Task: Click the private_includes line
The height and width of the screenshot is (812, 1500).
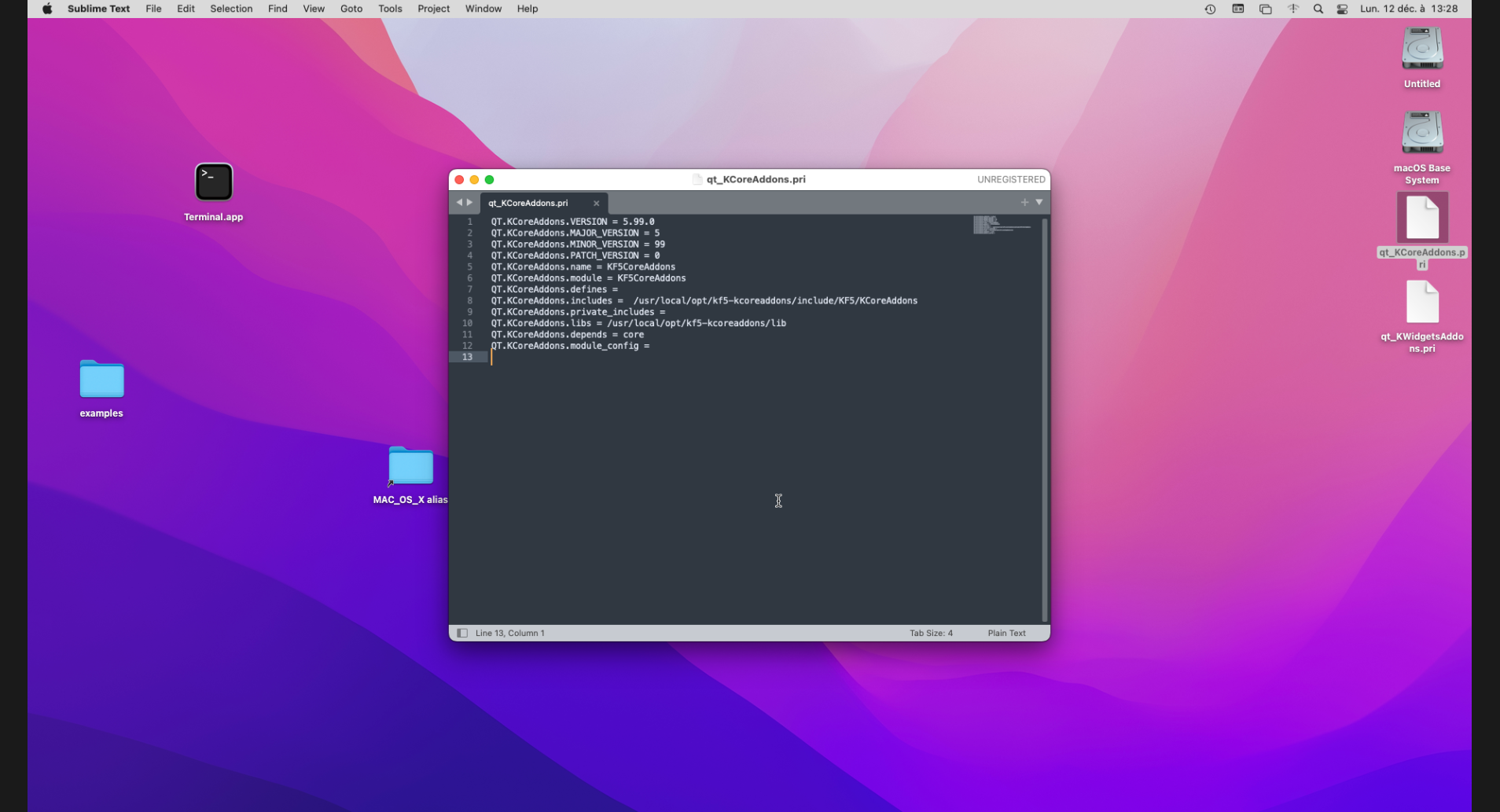Action: coord(578,312)
